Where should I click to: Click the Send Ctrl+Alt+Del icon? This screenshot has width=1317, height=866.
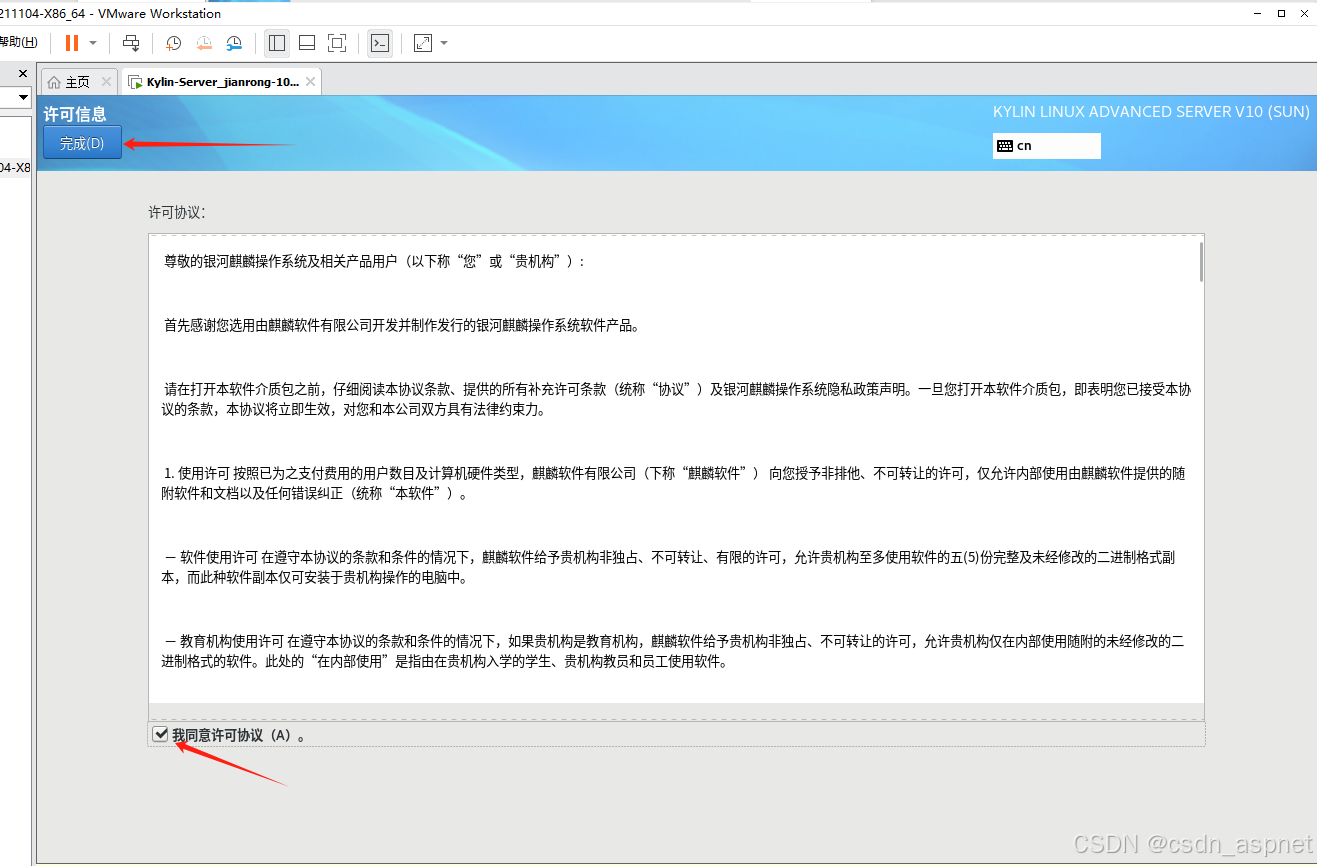coord(131,43)
